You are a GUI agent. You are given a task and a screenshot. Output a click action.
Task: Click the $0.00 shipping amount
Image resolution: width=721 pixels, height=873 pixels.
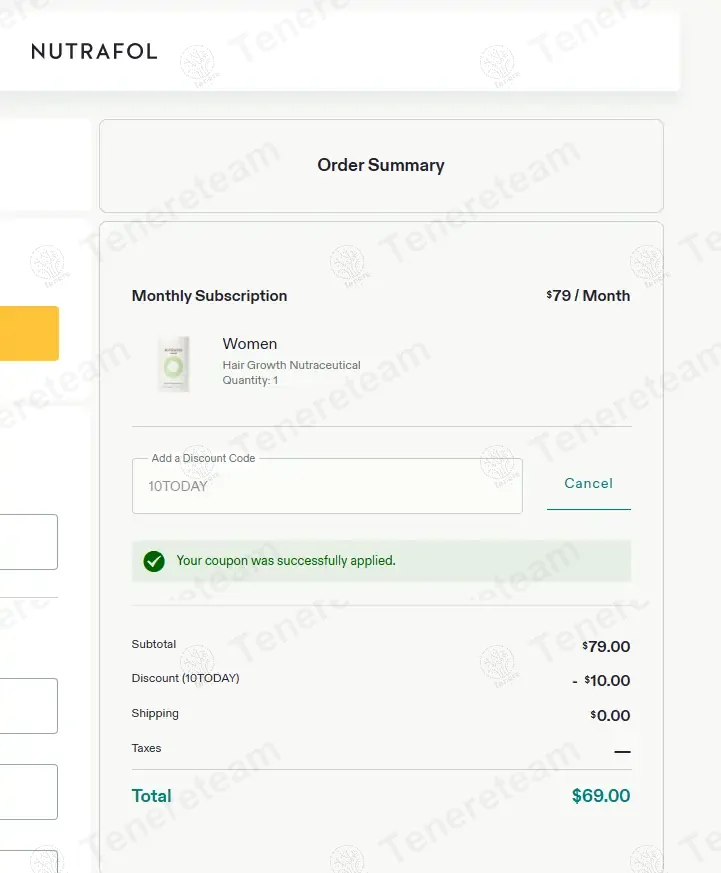[x=610, y=716]
